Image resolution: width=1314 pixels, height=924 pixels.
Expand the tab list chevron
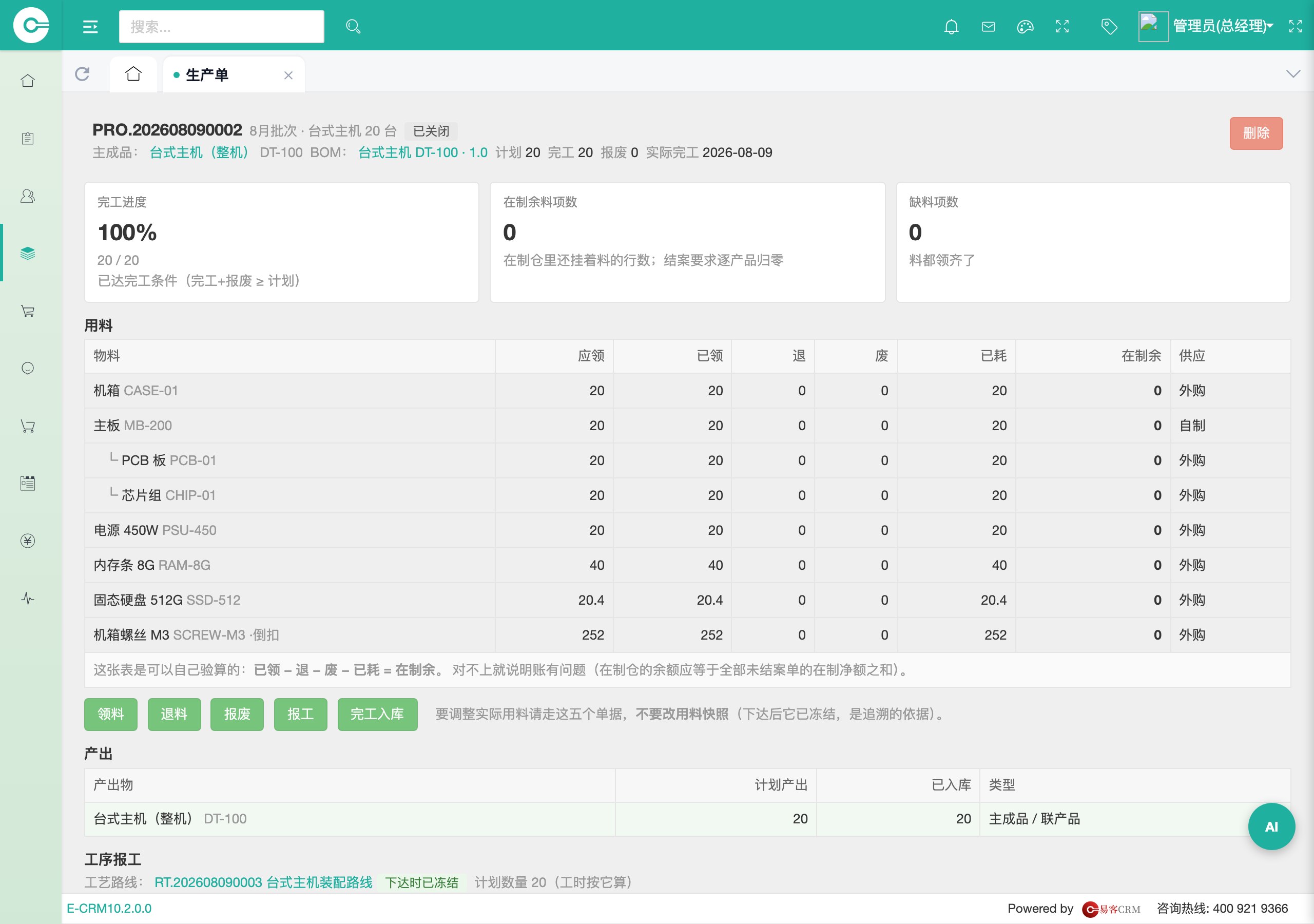pyautogui.click(x=1293, y=74)
